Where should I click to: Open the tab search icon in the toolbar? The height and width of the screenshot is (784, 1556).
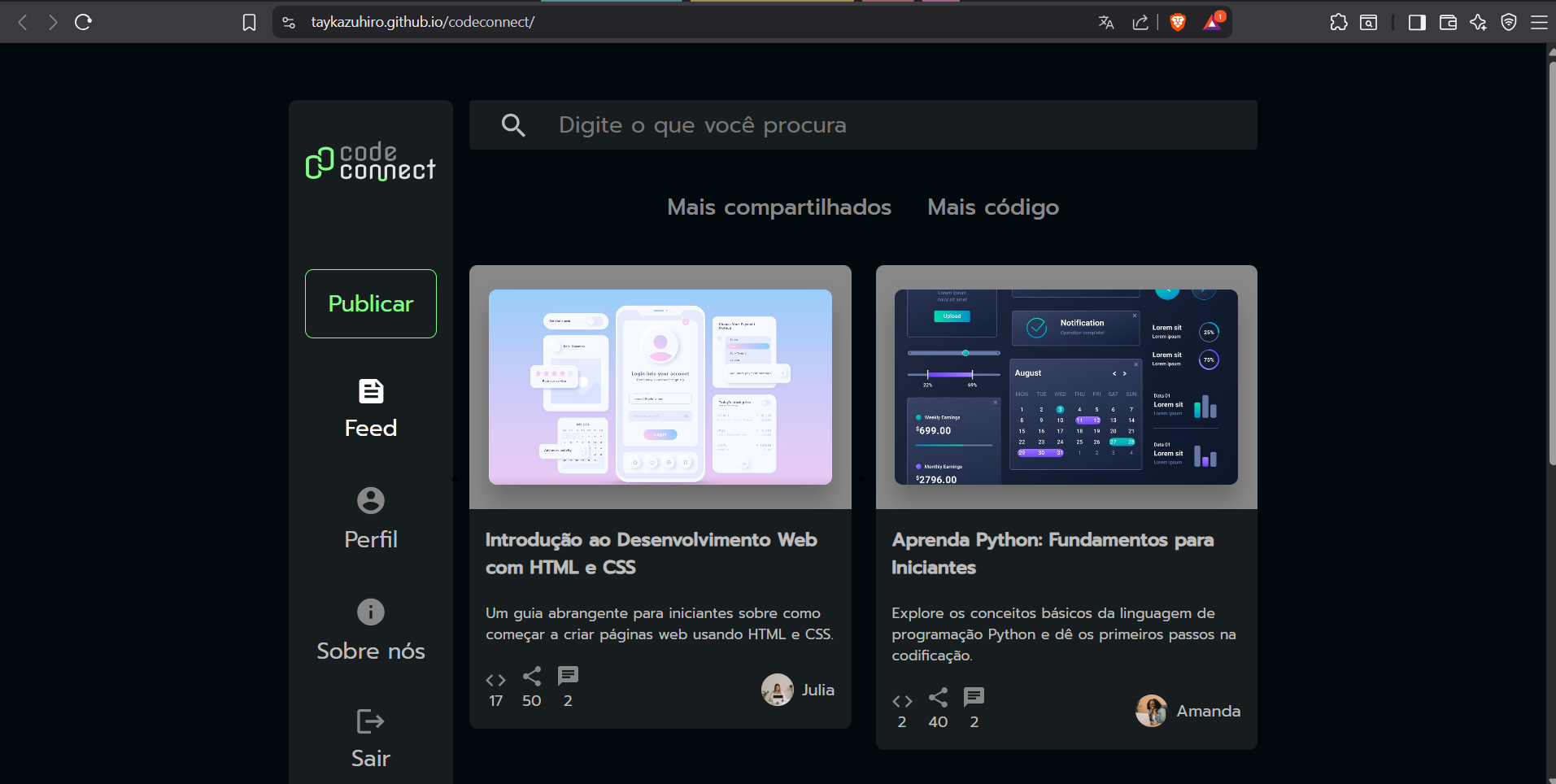point(1369,22)
